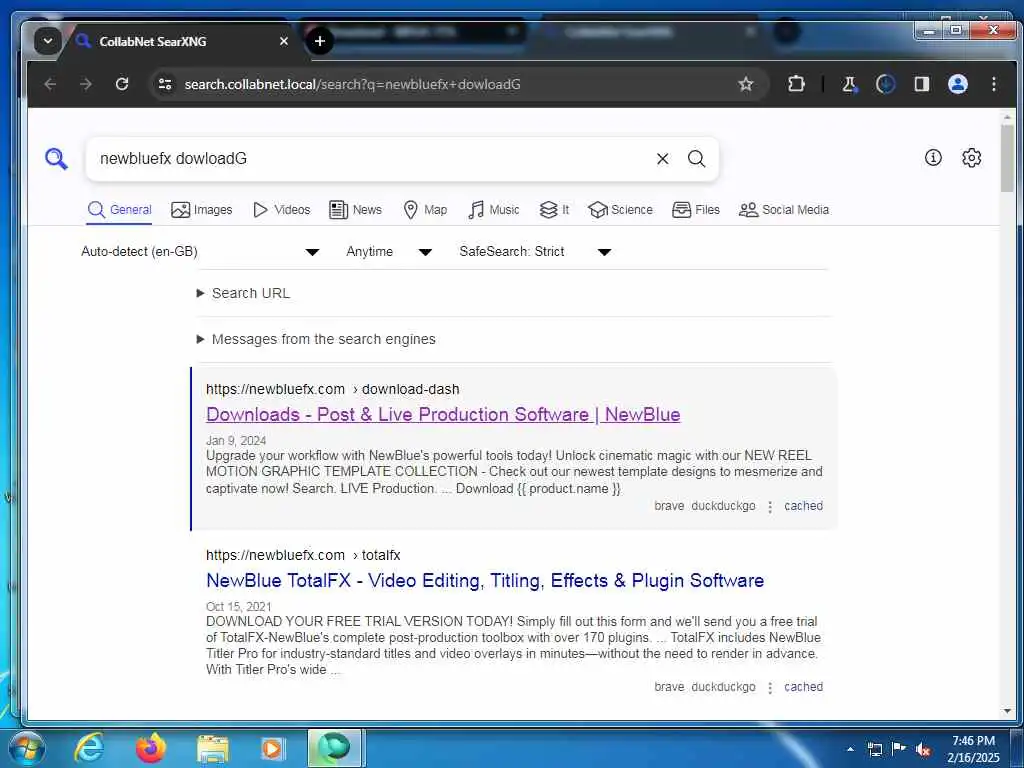
Task: Bookmark this page with star icon
Action: [x=745, y=84]
